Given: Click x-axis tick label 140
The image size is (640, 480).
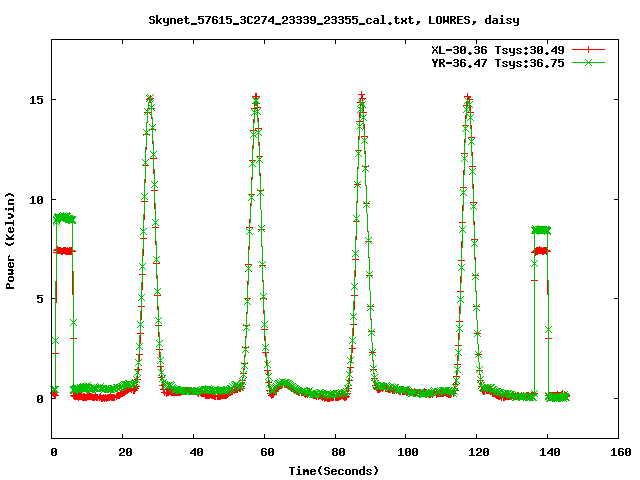Looking at the screenshot, I should click(x=549, y=452).
